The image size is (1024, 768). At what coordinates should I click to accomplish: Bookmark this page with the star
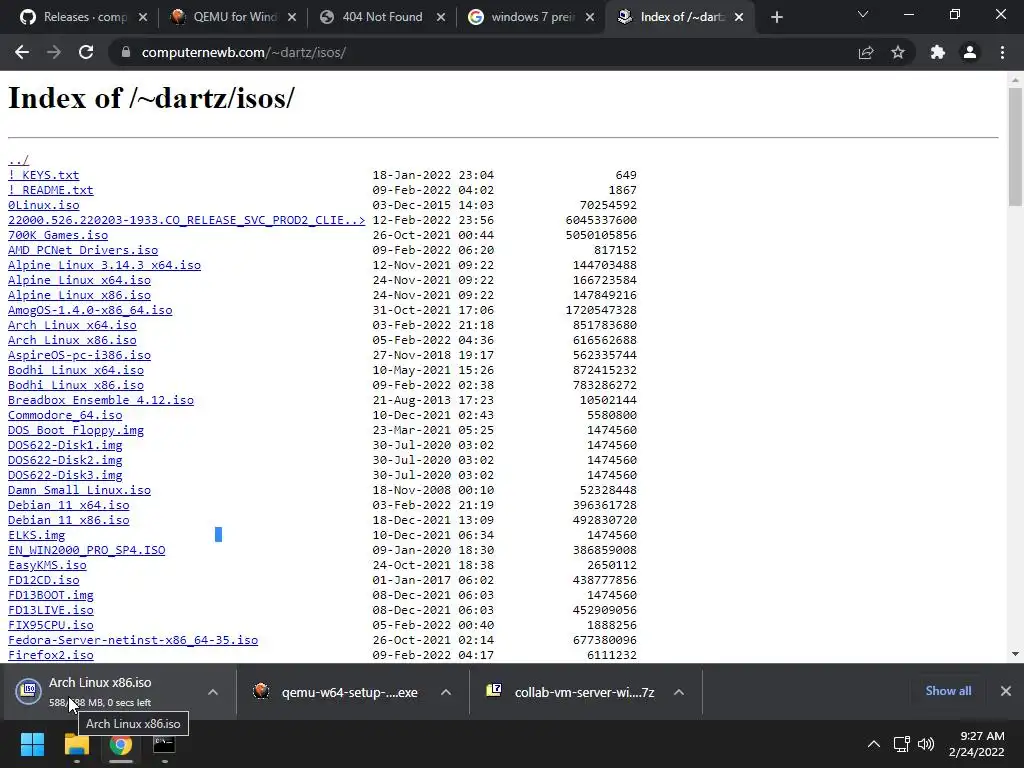tap(898, 52)
